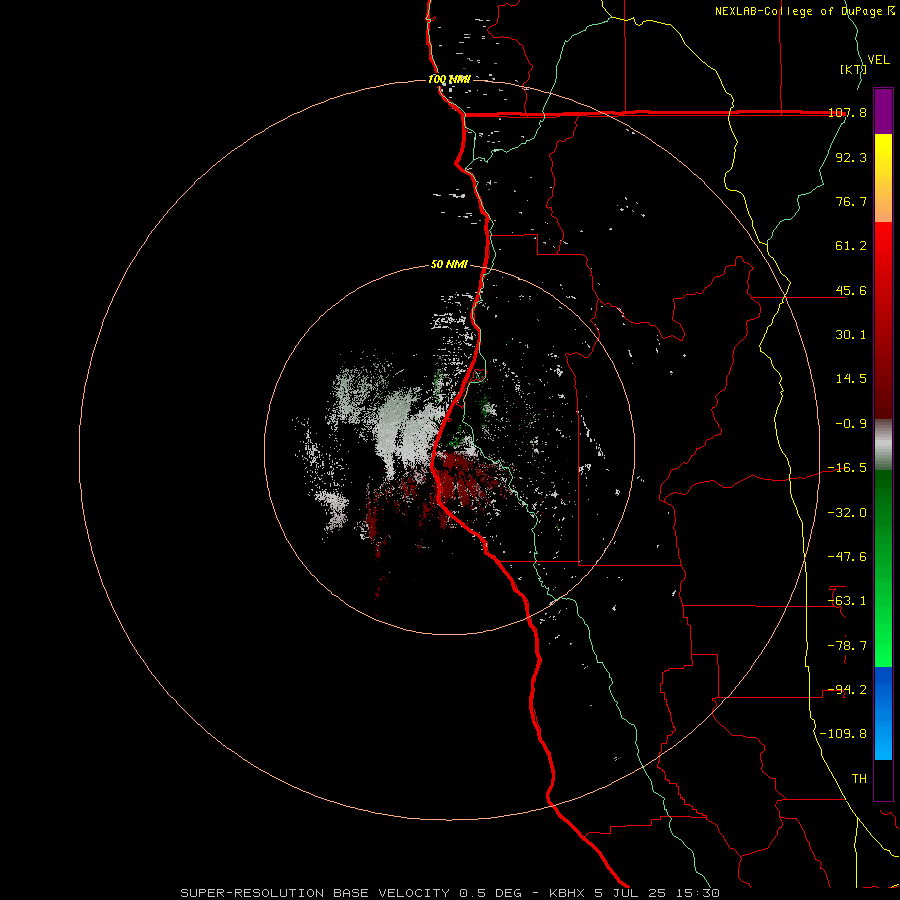Pick the black TH segment of the color bar
This screenshot has height=900, width=900.
883,780
